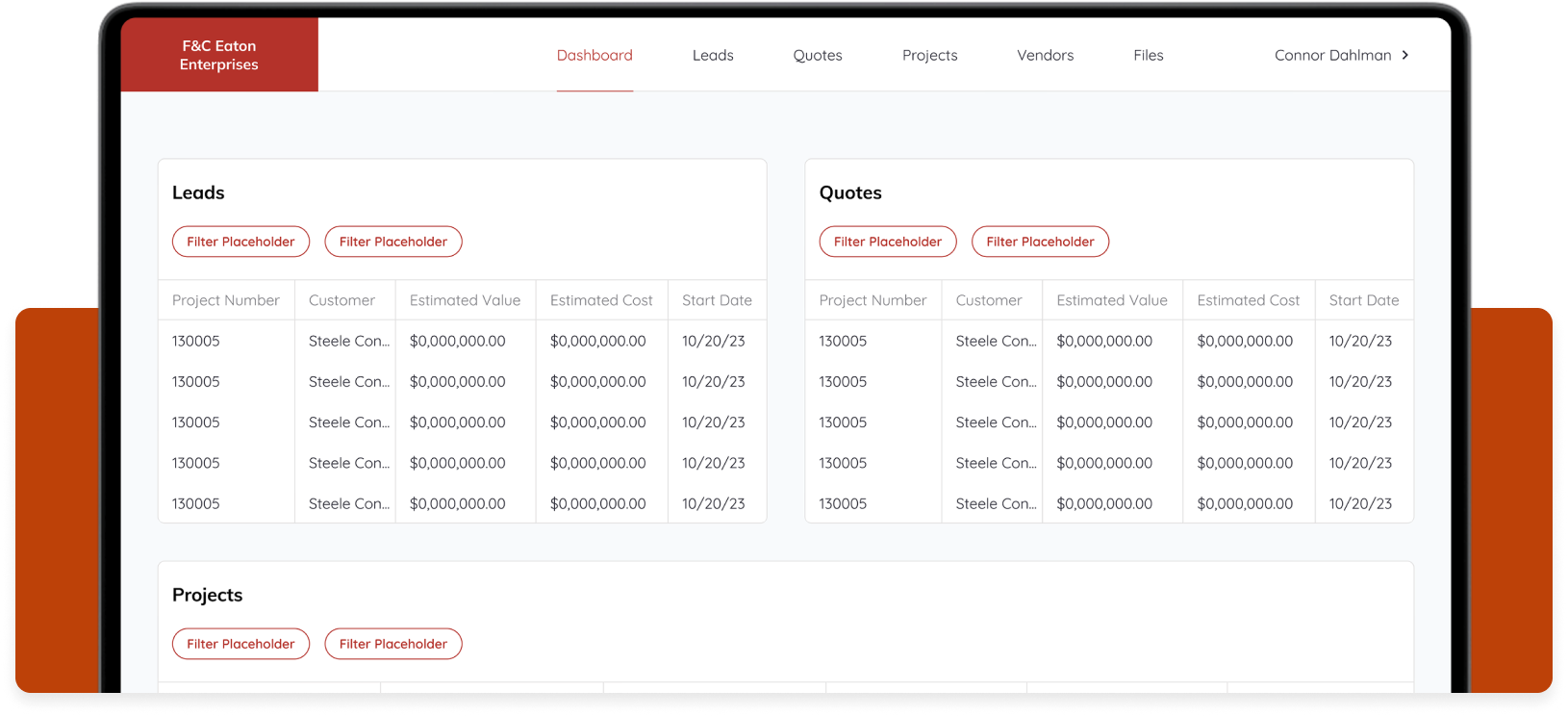This screenshot has height=716, width=1568.
Task: Sort Leads table by Estimated Value header
Action: pos(465,300)
